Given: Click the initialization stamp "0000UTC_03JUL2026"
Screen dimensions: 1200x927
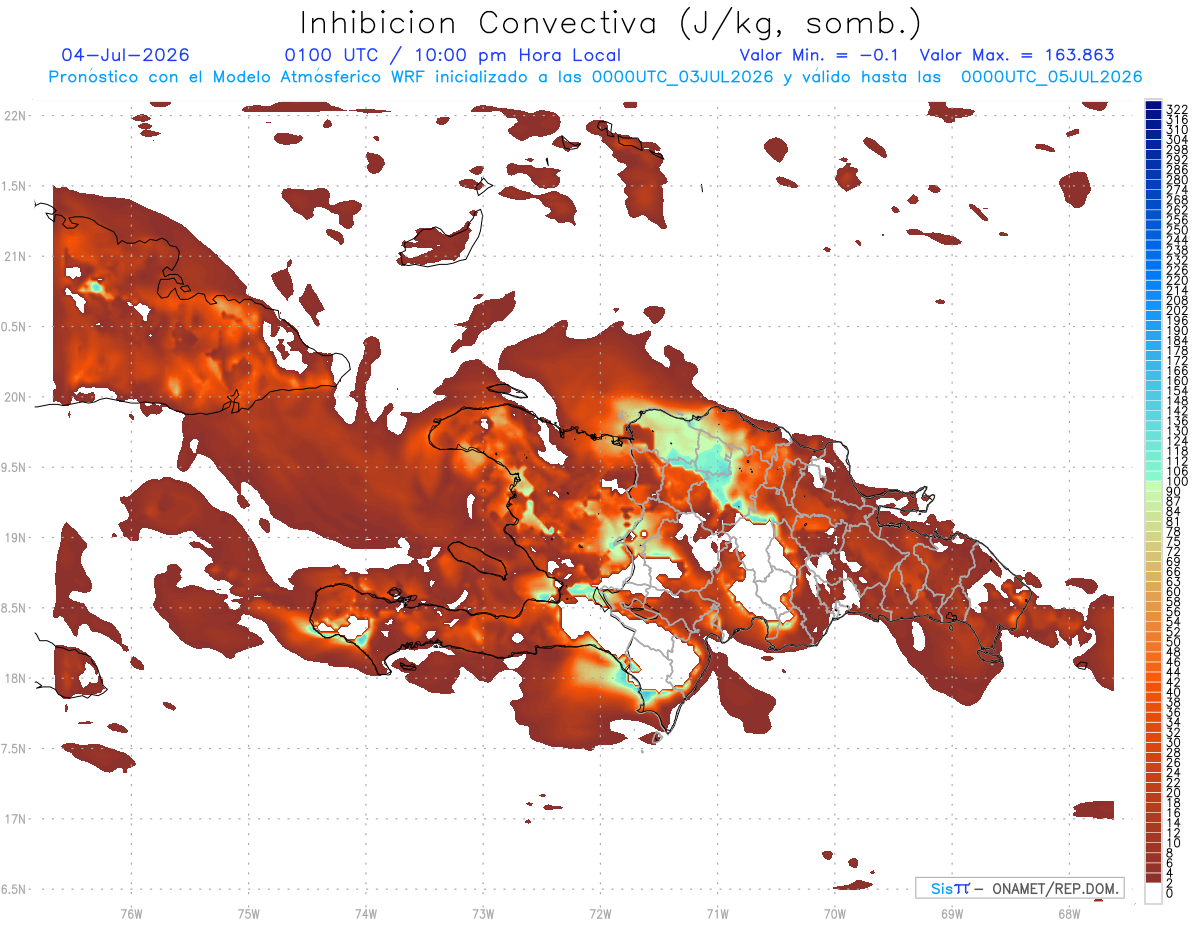Looking at the screenshot, I should click(683, 77).
